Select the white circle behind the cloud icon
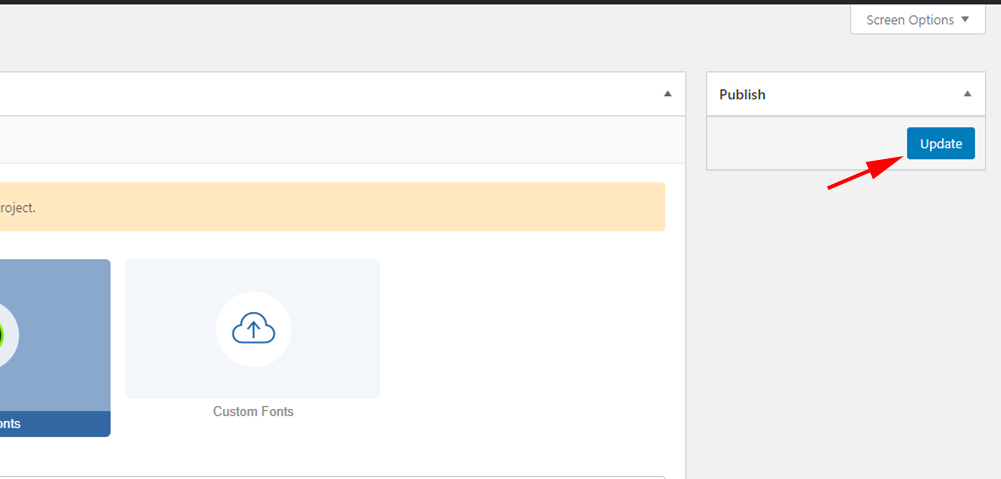 (x=253, y=330)
